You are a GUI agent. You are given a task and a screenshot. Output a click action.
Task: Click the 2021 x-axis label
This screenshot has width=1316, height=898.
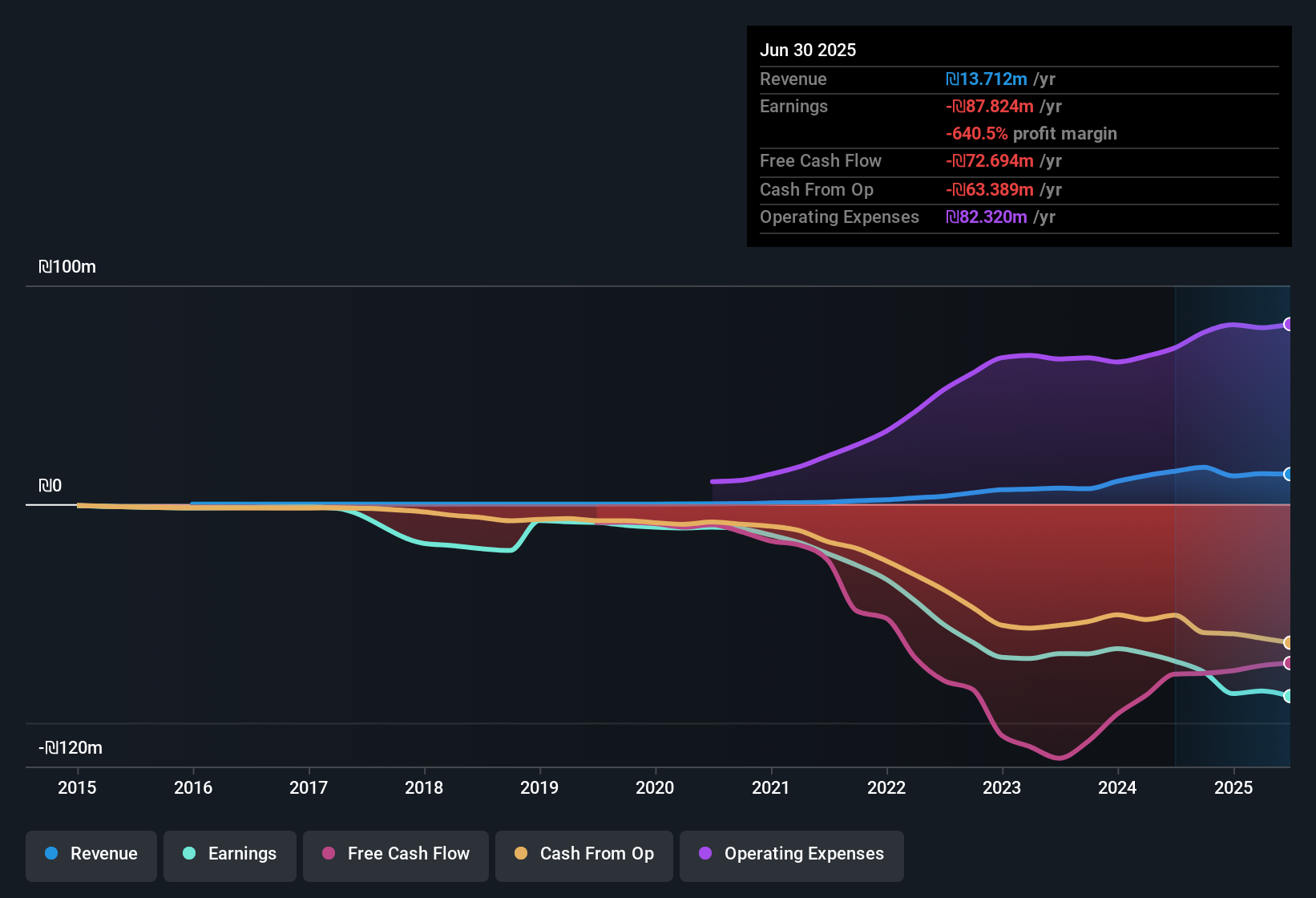pos(771,787)
